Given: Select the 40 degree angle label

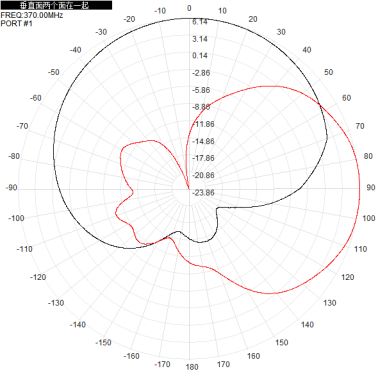Looking at the screenshot, I should pos(307,50).
